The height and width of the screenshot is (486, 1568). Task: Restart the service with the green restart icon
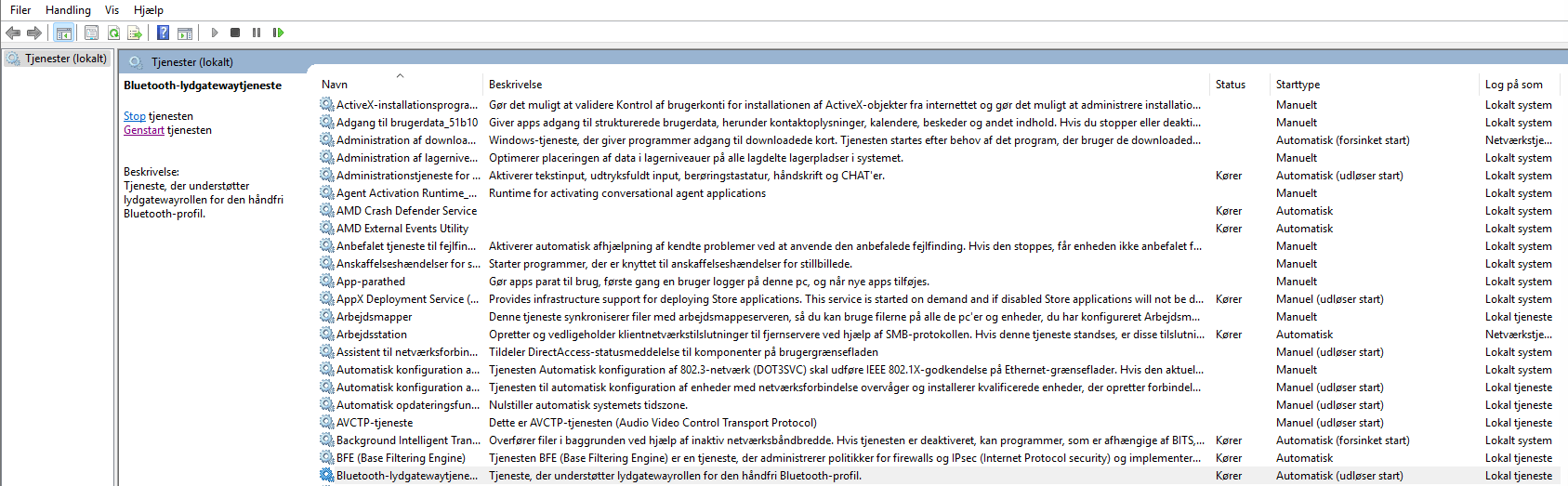[x=278, y=33]
